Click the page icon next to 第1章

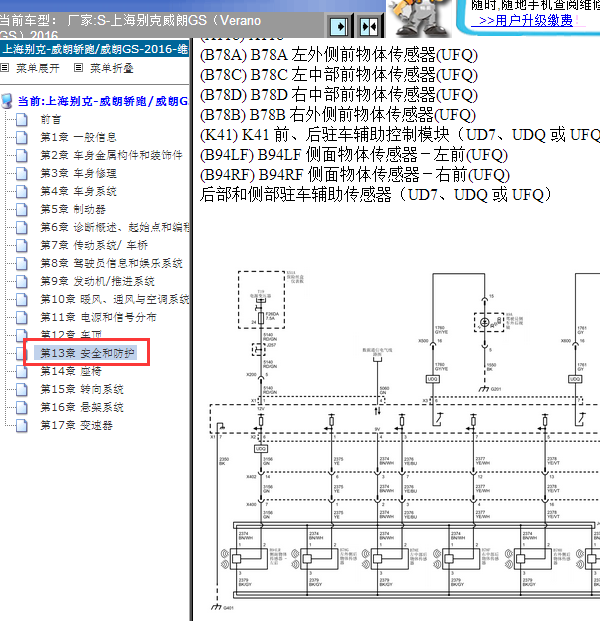click(x=22, y=137)
